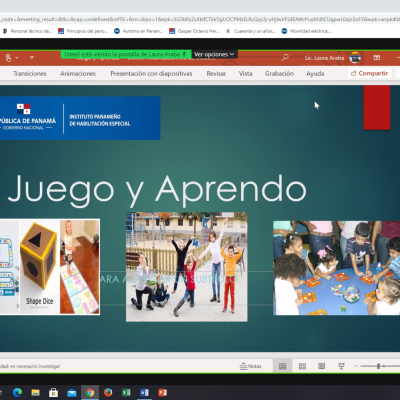
Task: Click the Laura Araba profile avatar
Action: 355,58
